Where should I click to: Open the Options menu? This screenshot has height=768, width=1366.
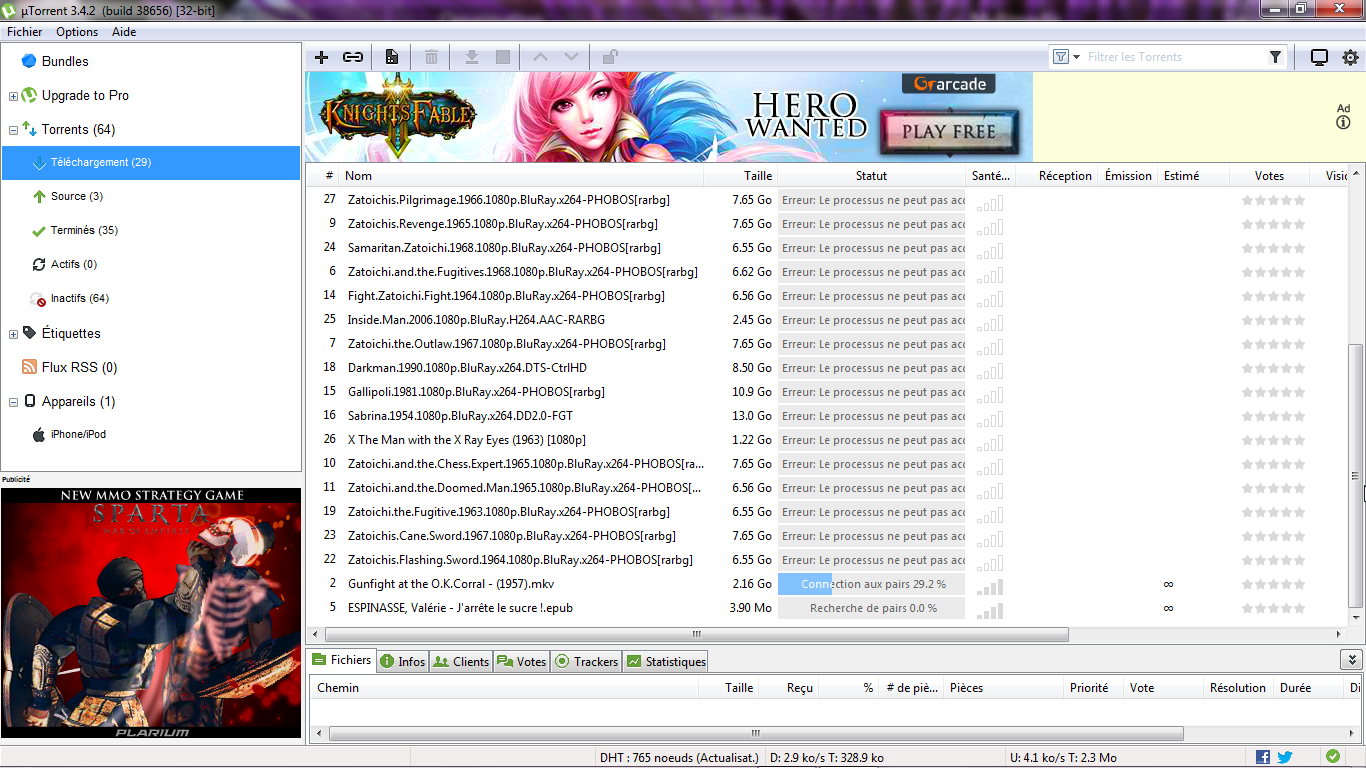pyautogui.click(x=77, y=31)
